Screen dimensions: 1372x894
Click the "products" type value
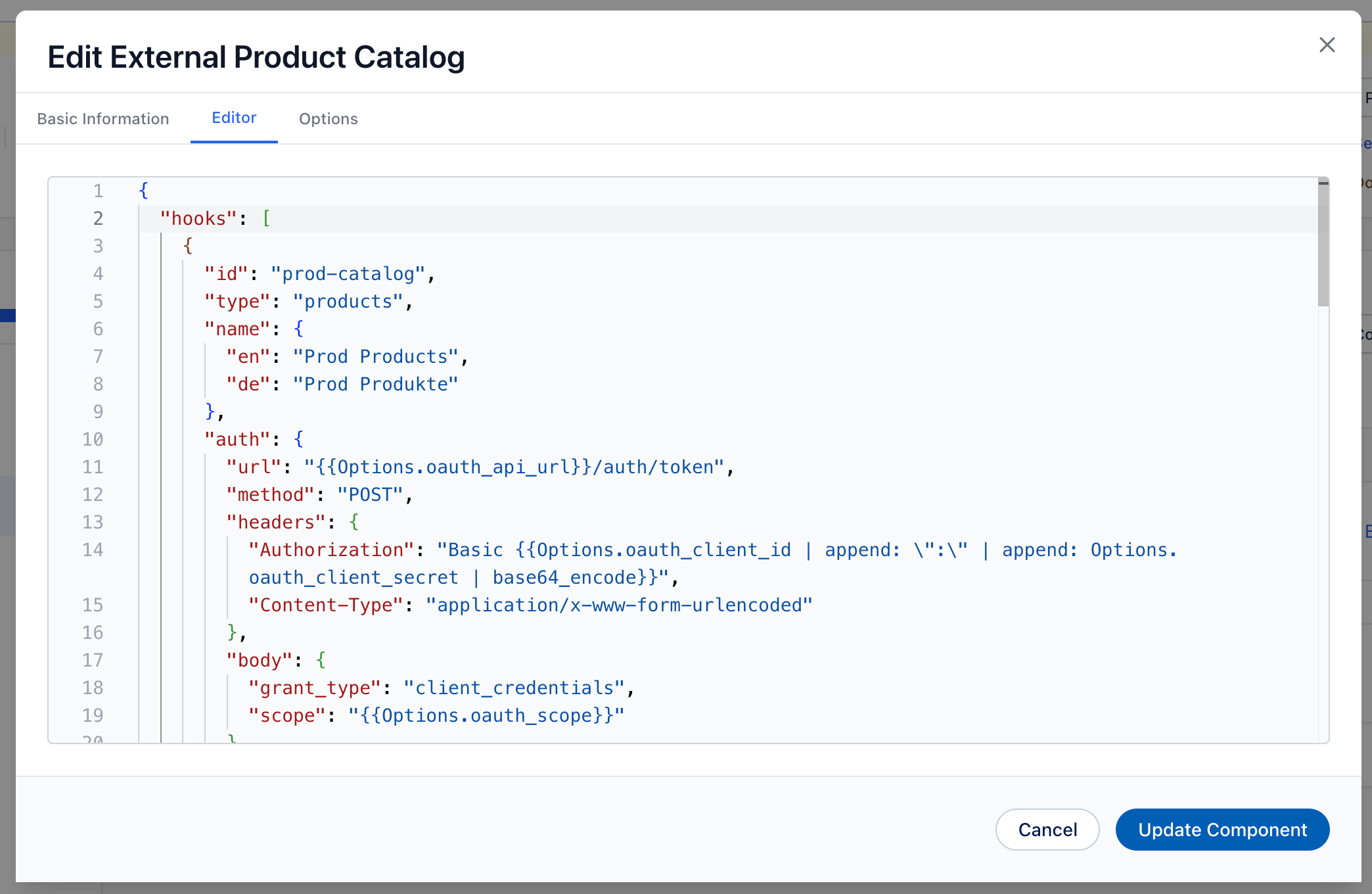[x=348, y=301]
